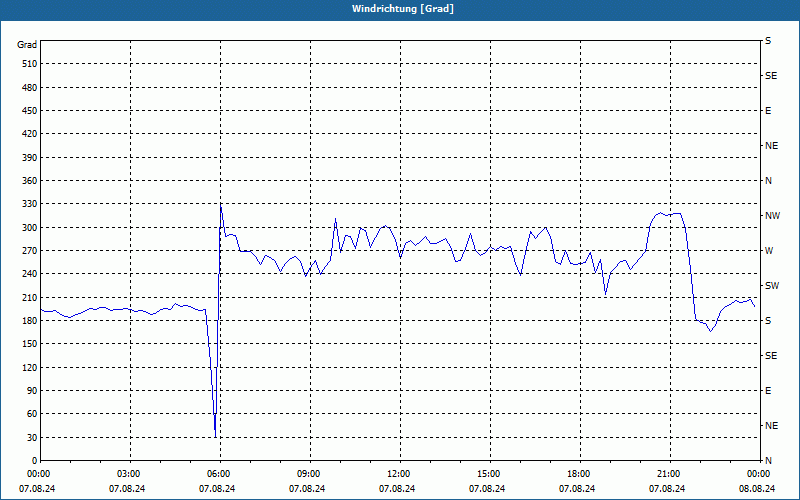Click the 180 y-axis value
The image size is (800, 500).
coord(30,321)
